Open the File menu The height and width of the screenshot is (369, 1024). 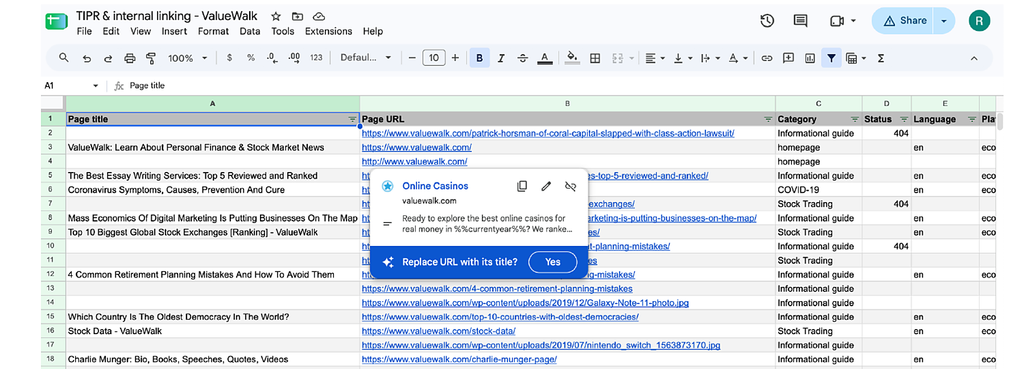click(x=84, y=31)
